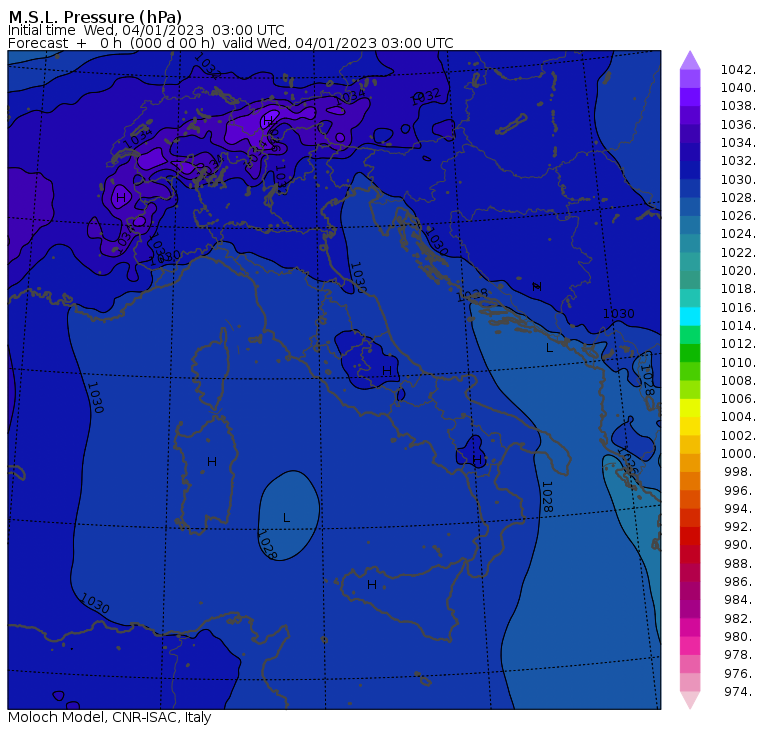The width and height of the screenshot is (760, 731).
Task: Click the 982. legend value
Action: 740,619
